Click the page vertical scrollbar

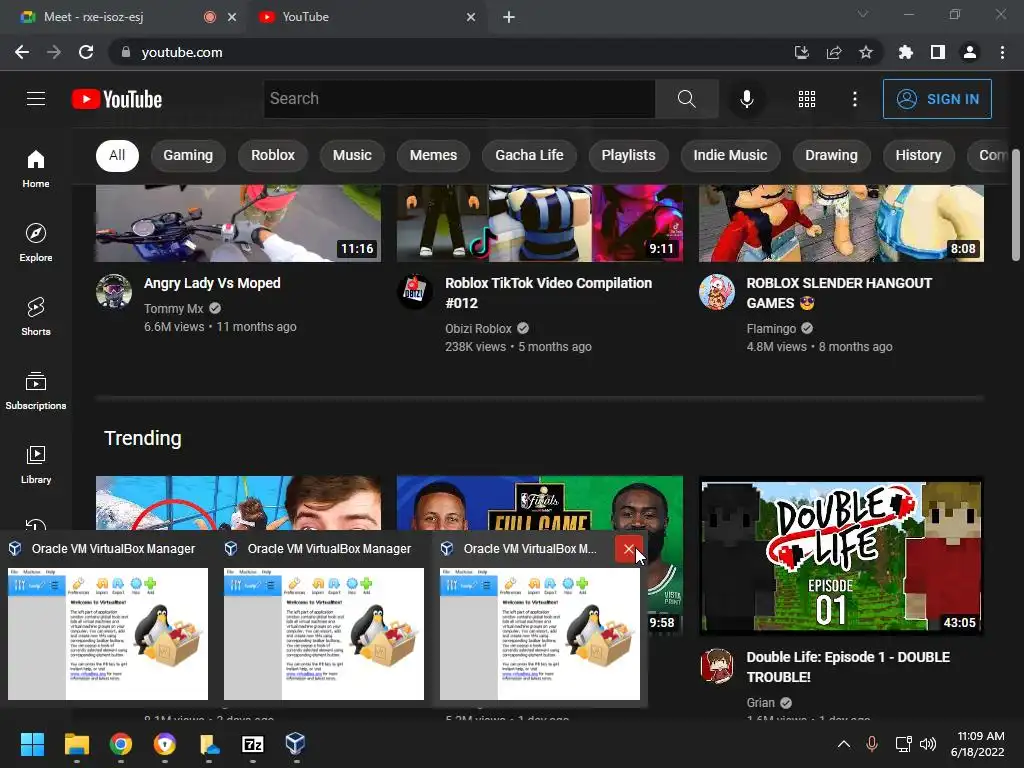click(1016, 204)
